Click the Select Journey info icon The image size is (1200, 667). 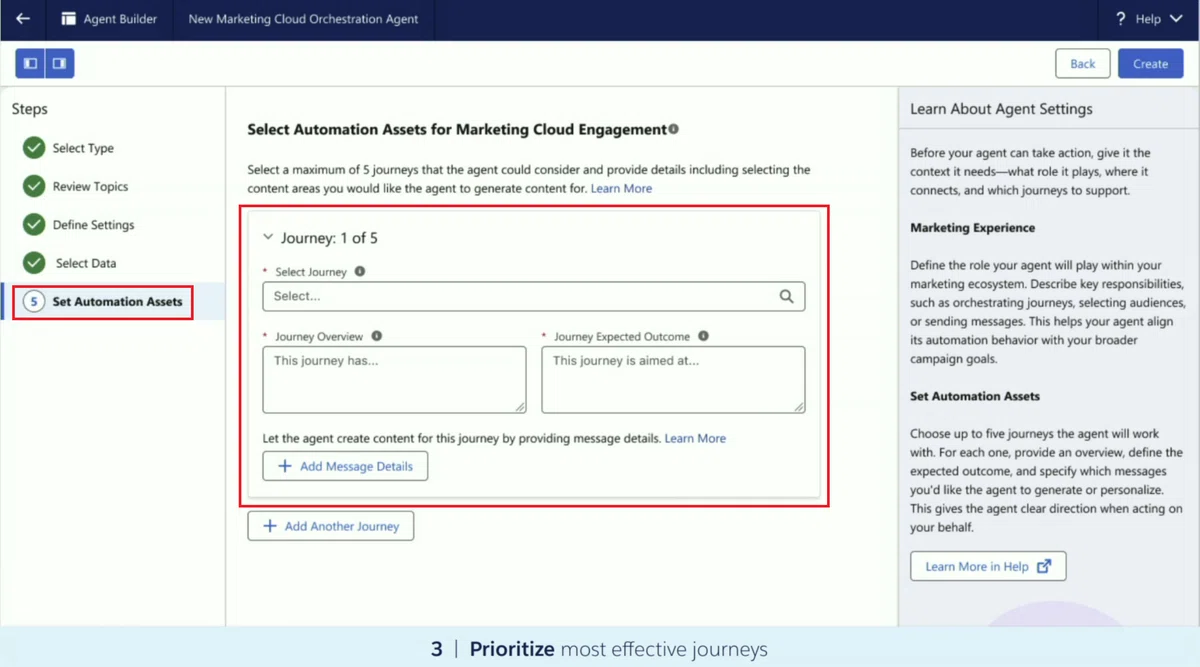coord(360,271)
